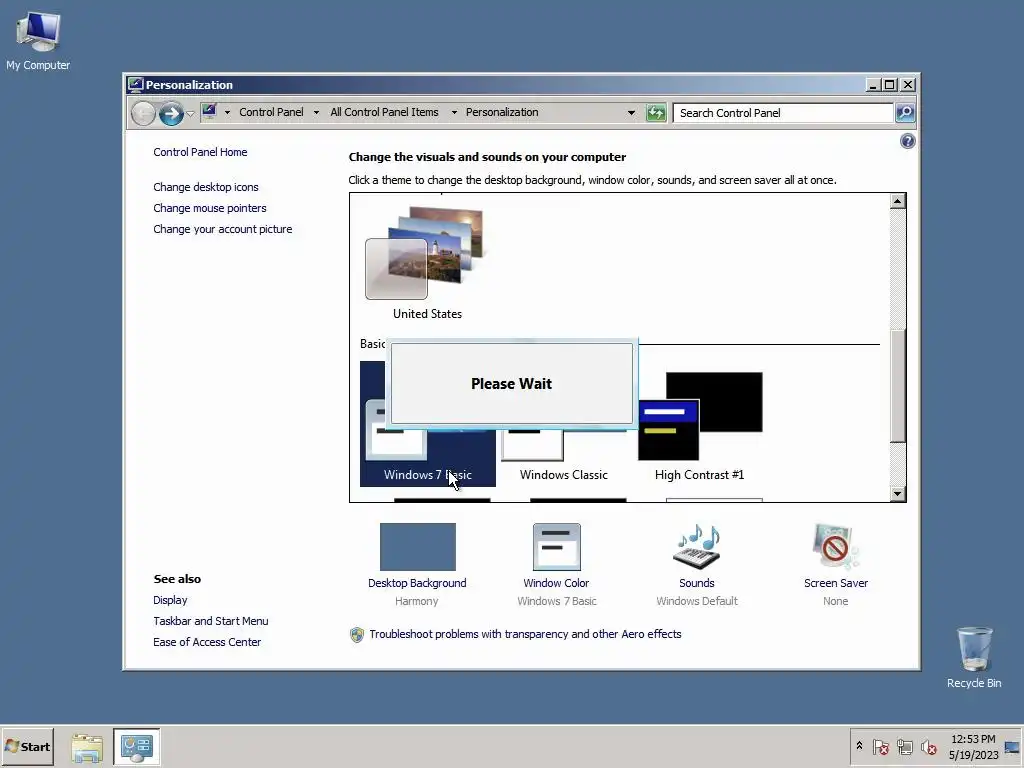Open the Window Color link
1024x768 pixels.
(556, 583)
